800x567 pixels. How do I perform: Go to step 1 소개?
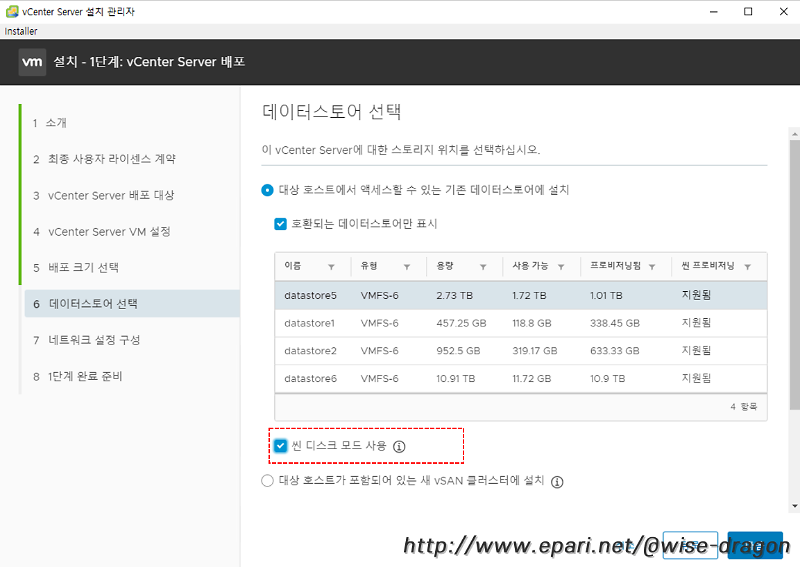pyautogui.click(x=50, y=123)
